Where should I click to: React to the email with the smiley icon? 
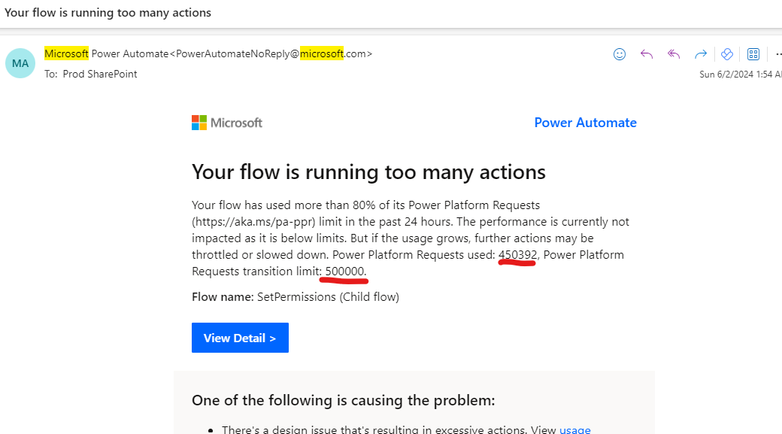click(x=619, y=54)
